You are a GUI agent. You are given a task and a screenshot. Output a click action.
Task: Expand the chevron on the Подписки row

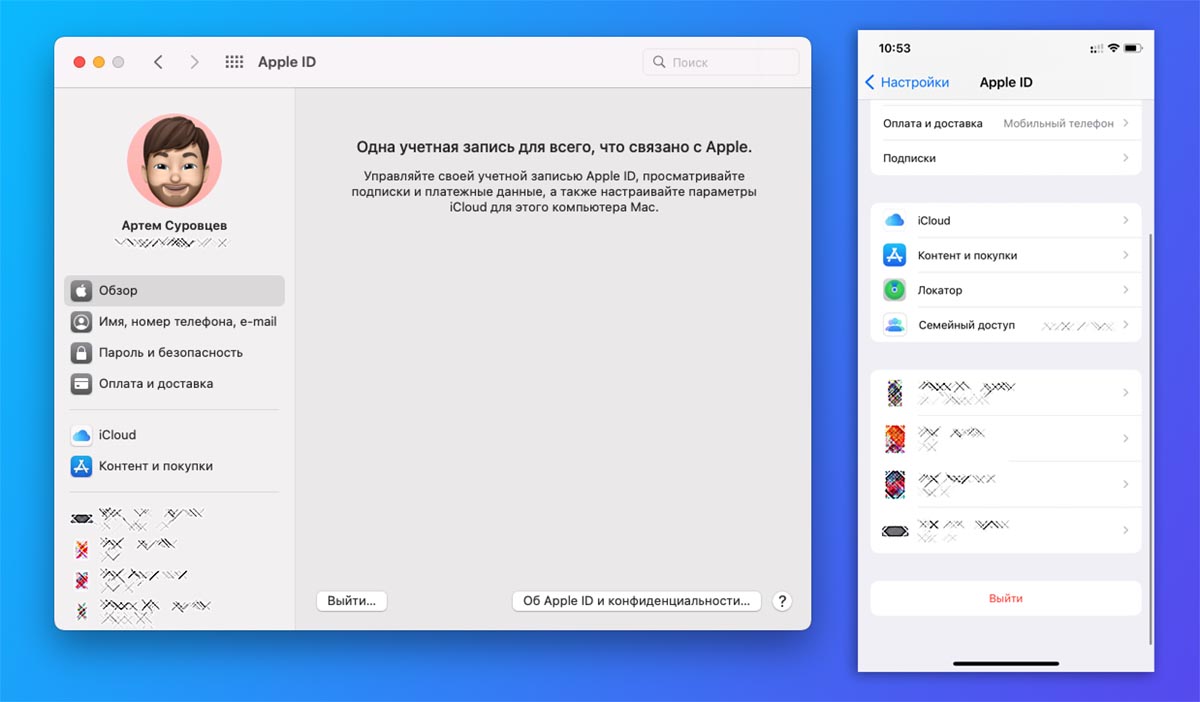pyautogui.click(x=1126, y=158)
